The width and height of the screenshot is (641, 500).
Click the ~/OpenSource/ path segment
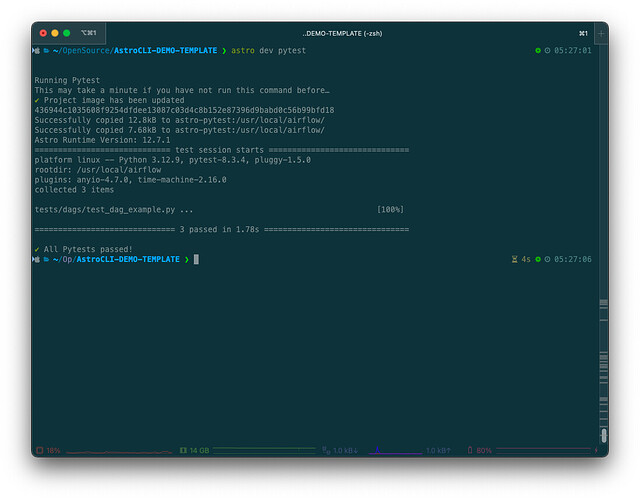[83, 50]
